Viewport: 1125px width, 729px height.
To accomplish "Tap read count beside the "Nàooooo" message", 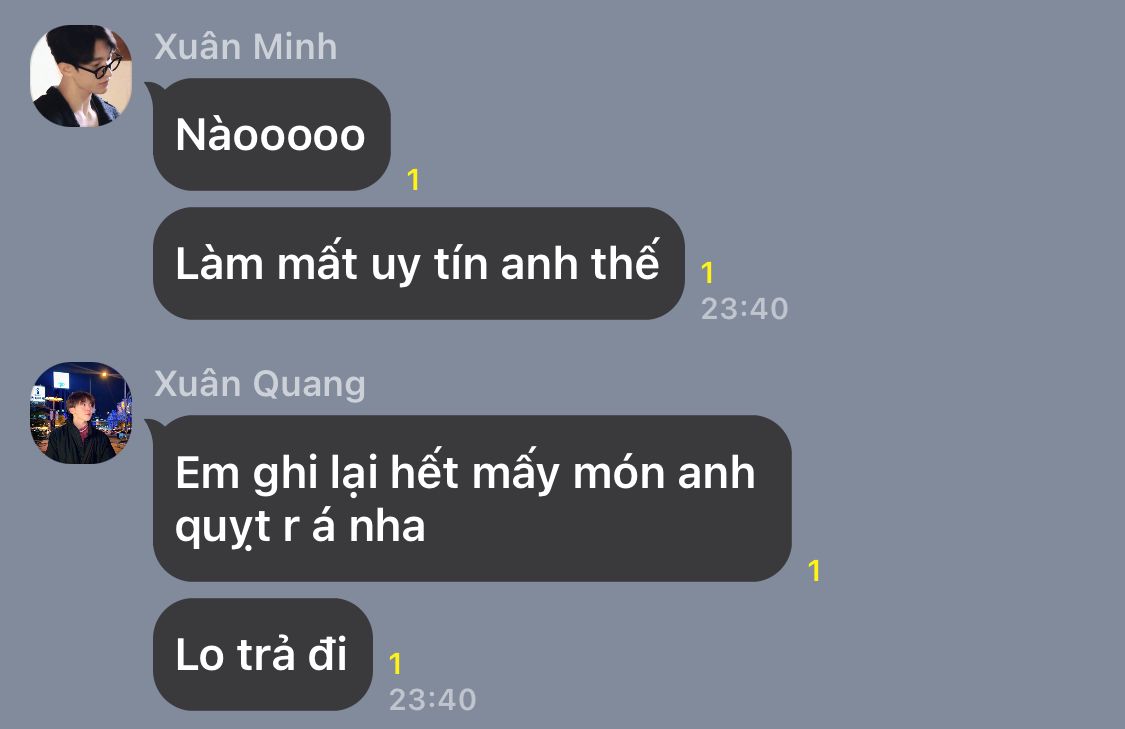I will pyautogui.click(x=413, y=179).
